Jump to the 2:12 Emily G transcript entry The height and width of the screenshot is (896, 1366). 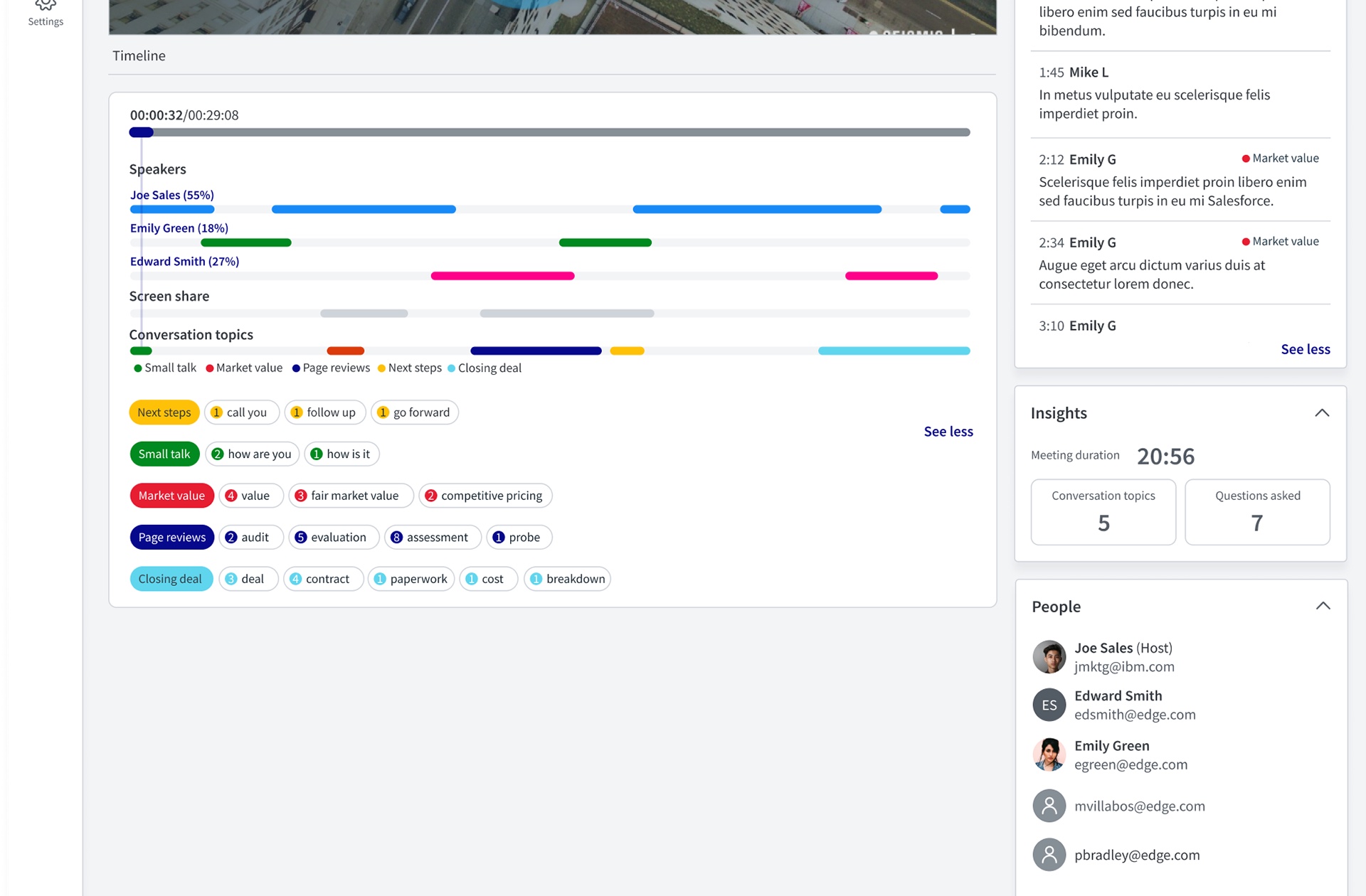click(1180, 179)
